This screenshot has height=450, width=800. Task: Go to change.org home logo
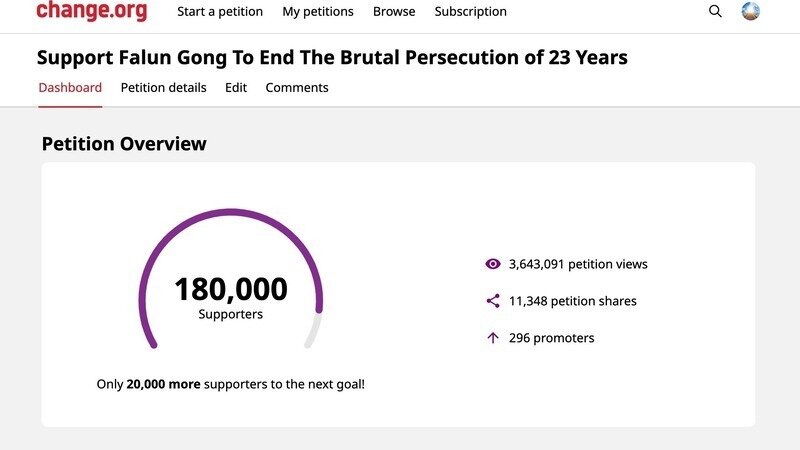point(91,12)
